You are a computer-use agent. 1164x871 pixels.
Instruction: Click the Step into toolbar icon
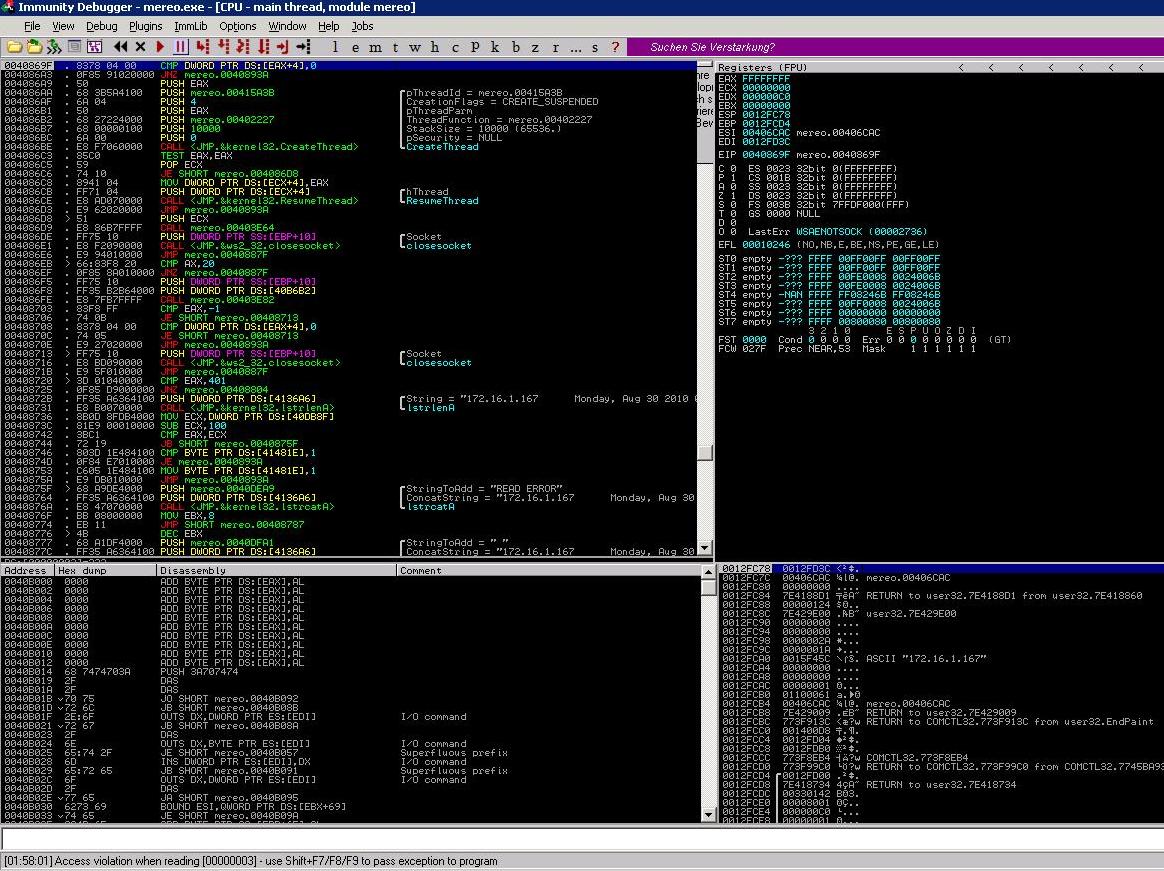pos(203,47)
